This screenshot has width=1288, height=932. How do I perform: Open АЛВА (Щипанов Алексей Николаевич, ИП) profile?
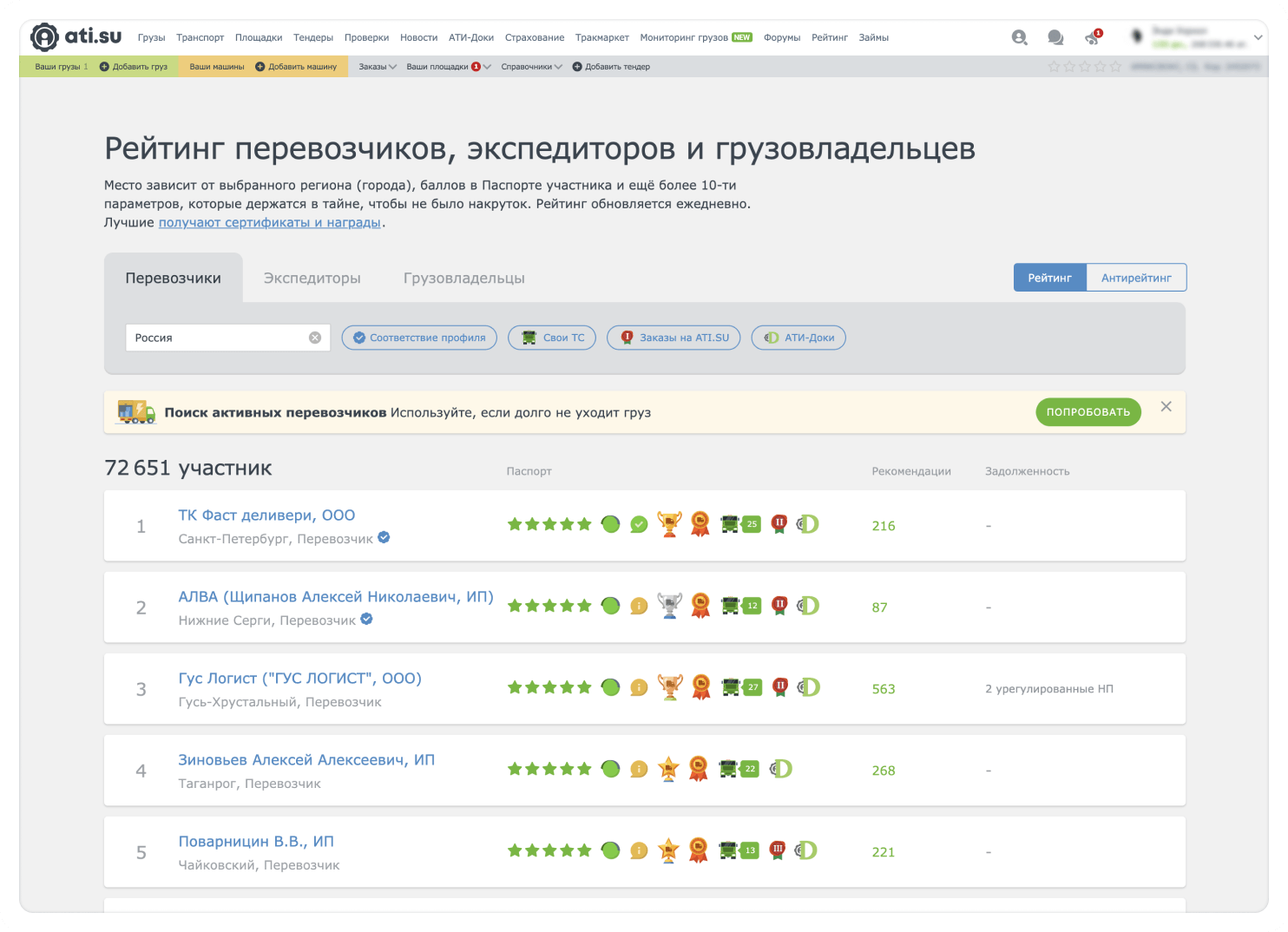(x=336, y=596)
